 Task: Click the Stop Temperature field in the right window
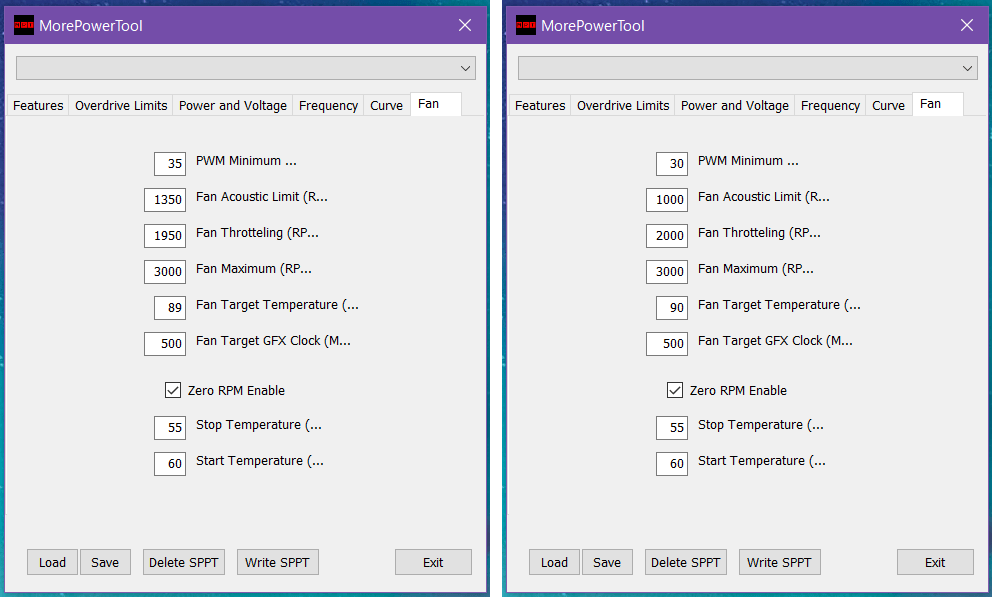[x=672, y=428]
